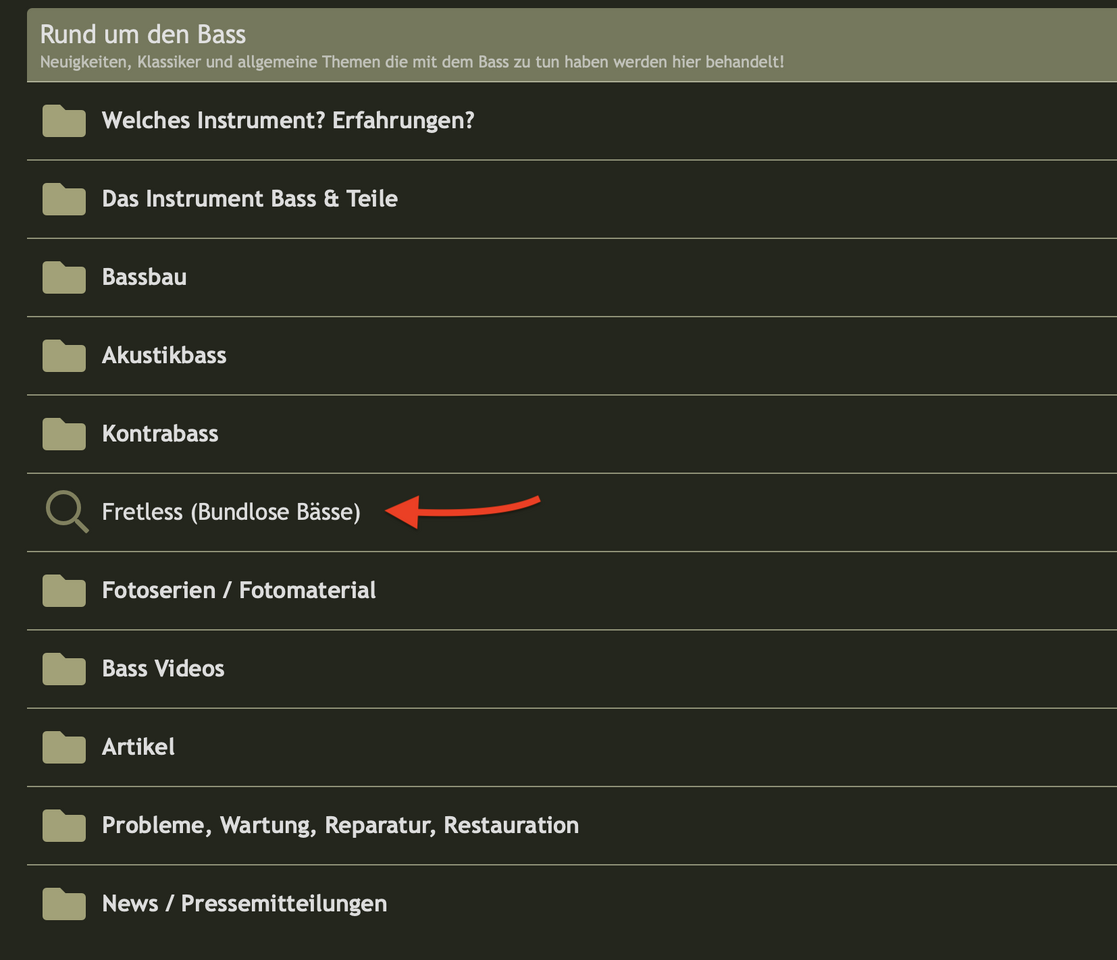This screenshot has width=1117, height=960.
Task: Click the Kontrabass folder icon
Action: coord(64,434)
